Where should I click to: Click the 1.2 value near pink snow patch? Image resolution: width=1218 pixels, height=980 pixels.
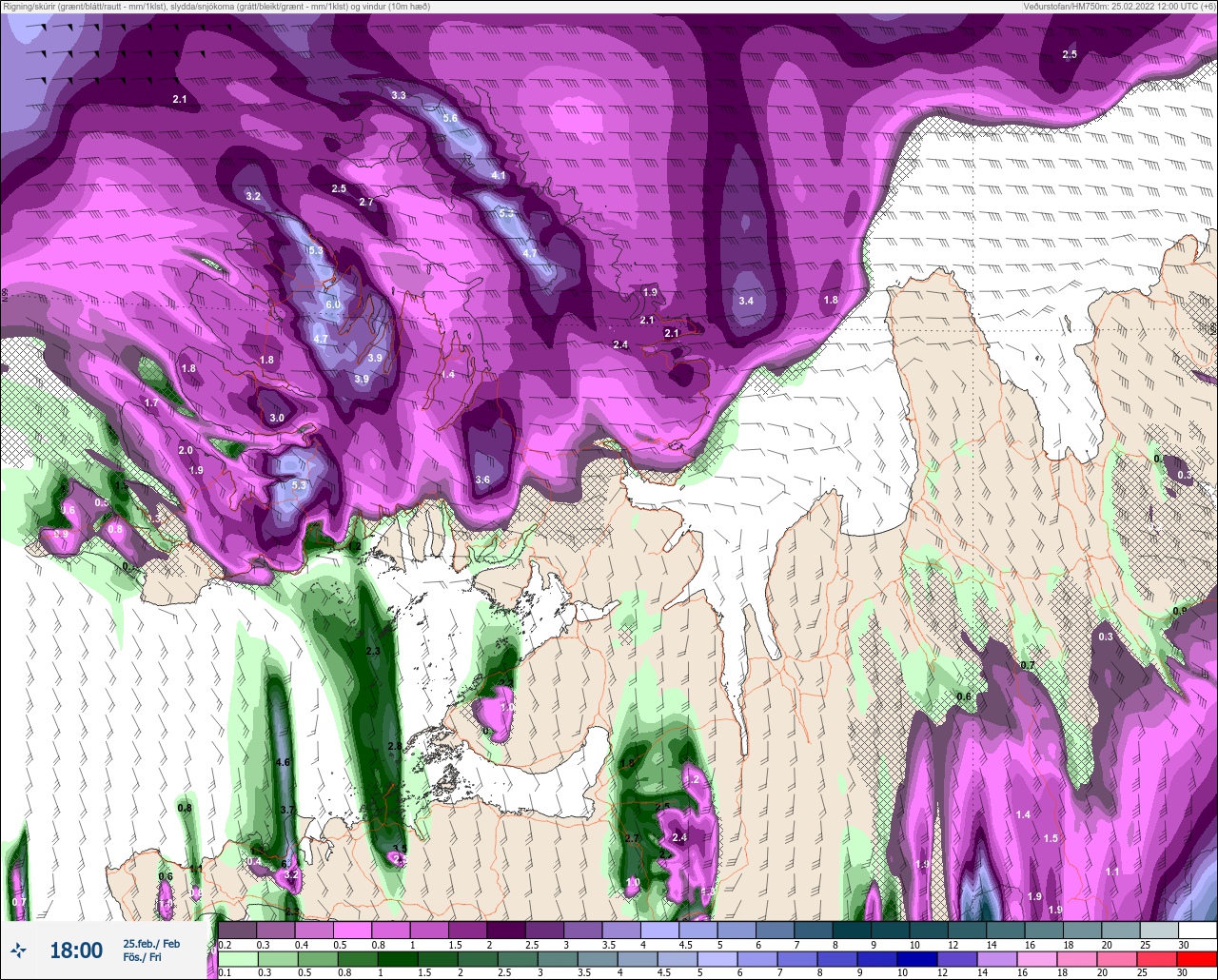tap(693, 780)
